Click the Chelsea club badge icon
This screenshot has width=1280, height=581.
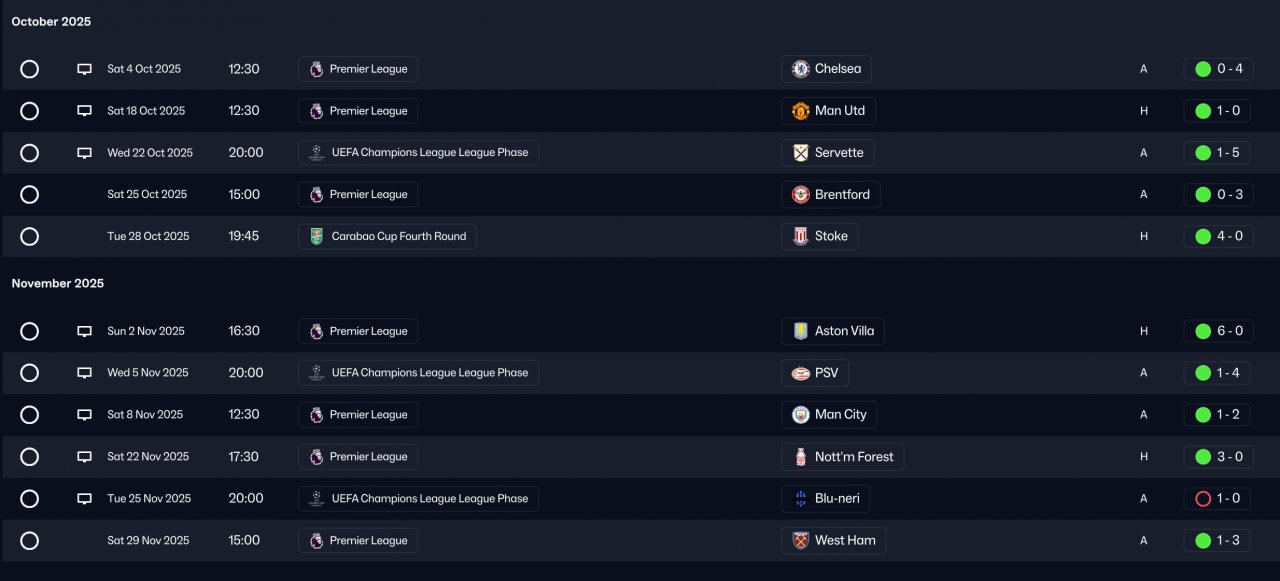[x=800, y=69]
